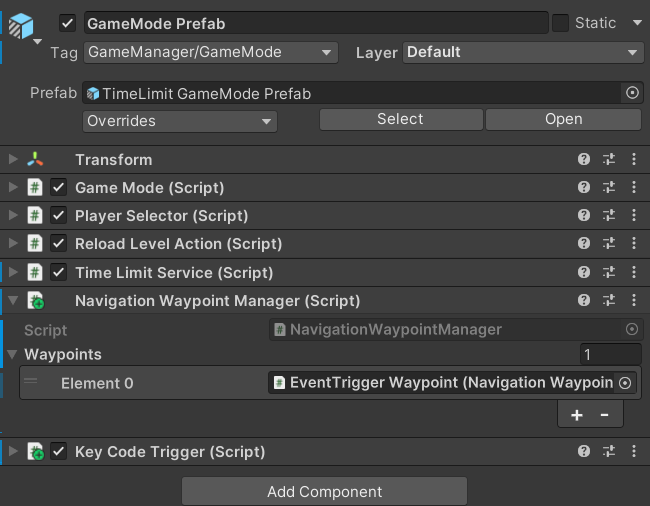This screenshot has height=506, width=650.
Task: Click the Add Component button
Action: point(324,491)
